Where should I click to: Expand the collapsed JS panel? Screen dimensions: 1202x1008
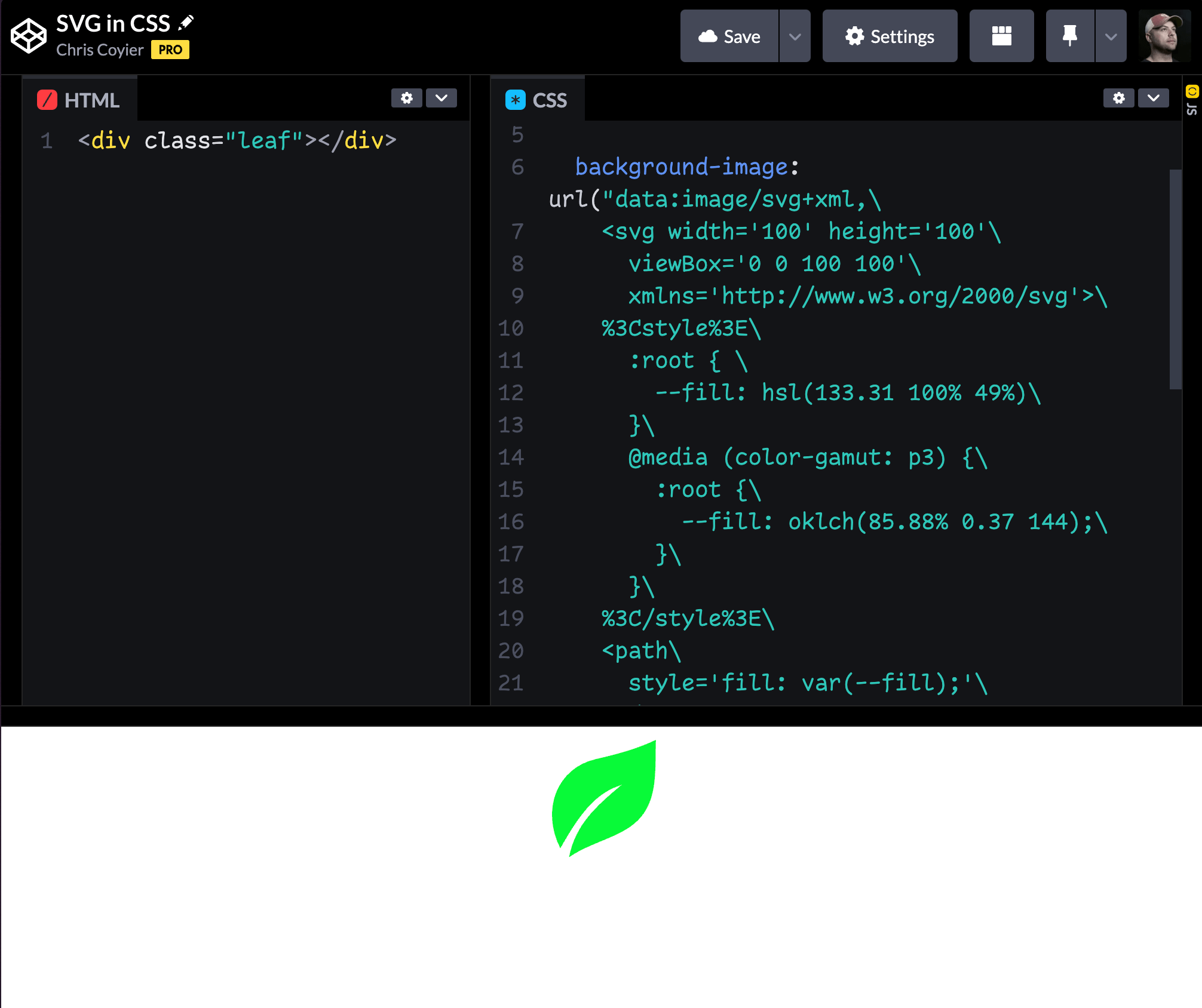(x=1192, y=100)
